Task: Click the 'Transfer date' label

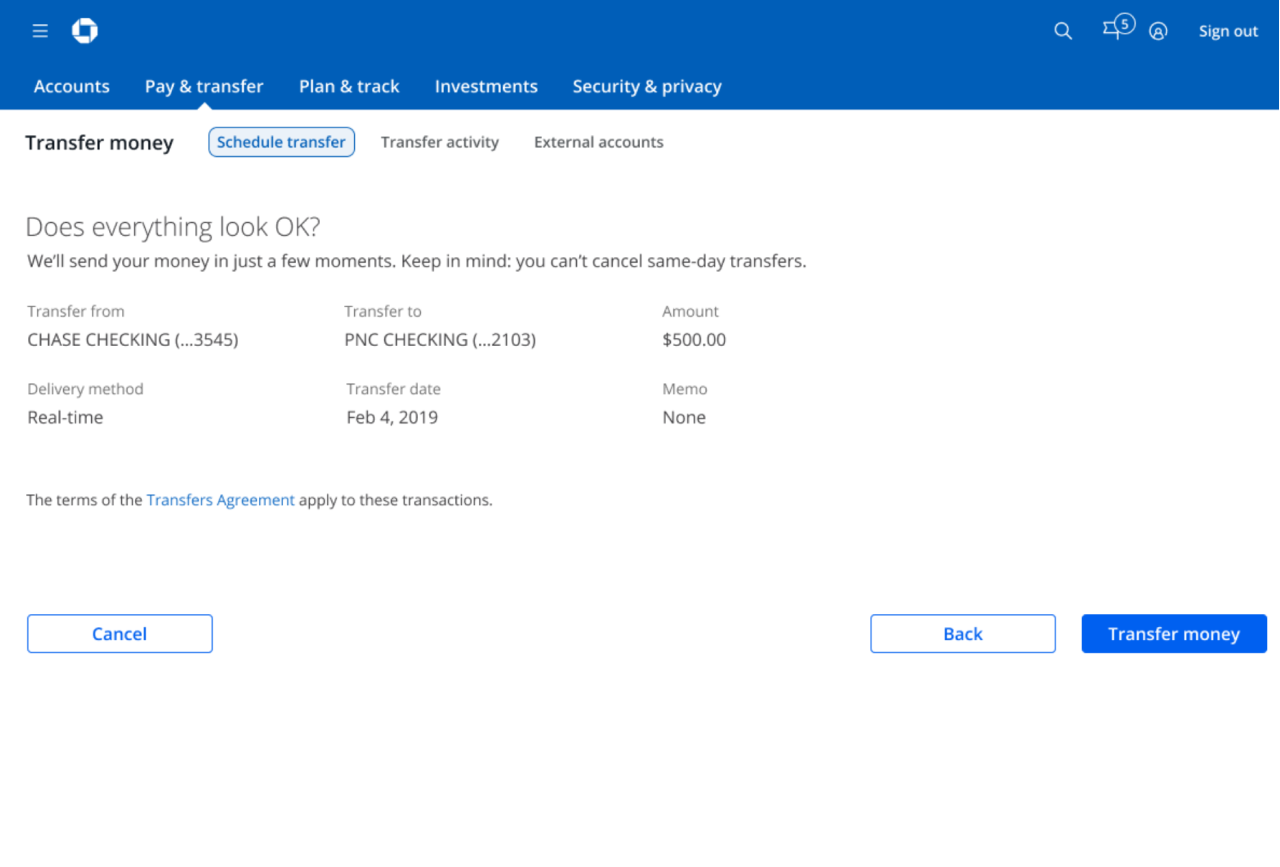Action: (393, 390)
